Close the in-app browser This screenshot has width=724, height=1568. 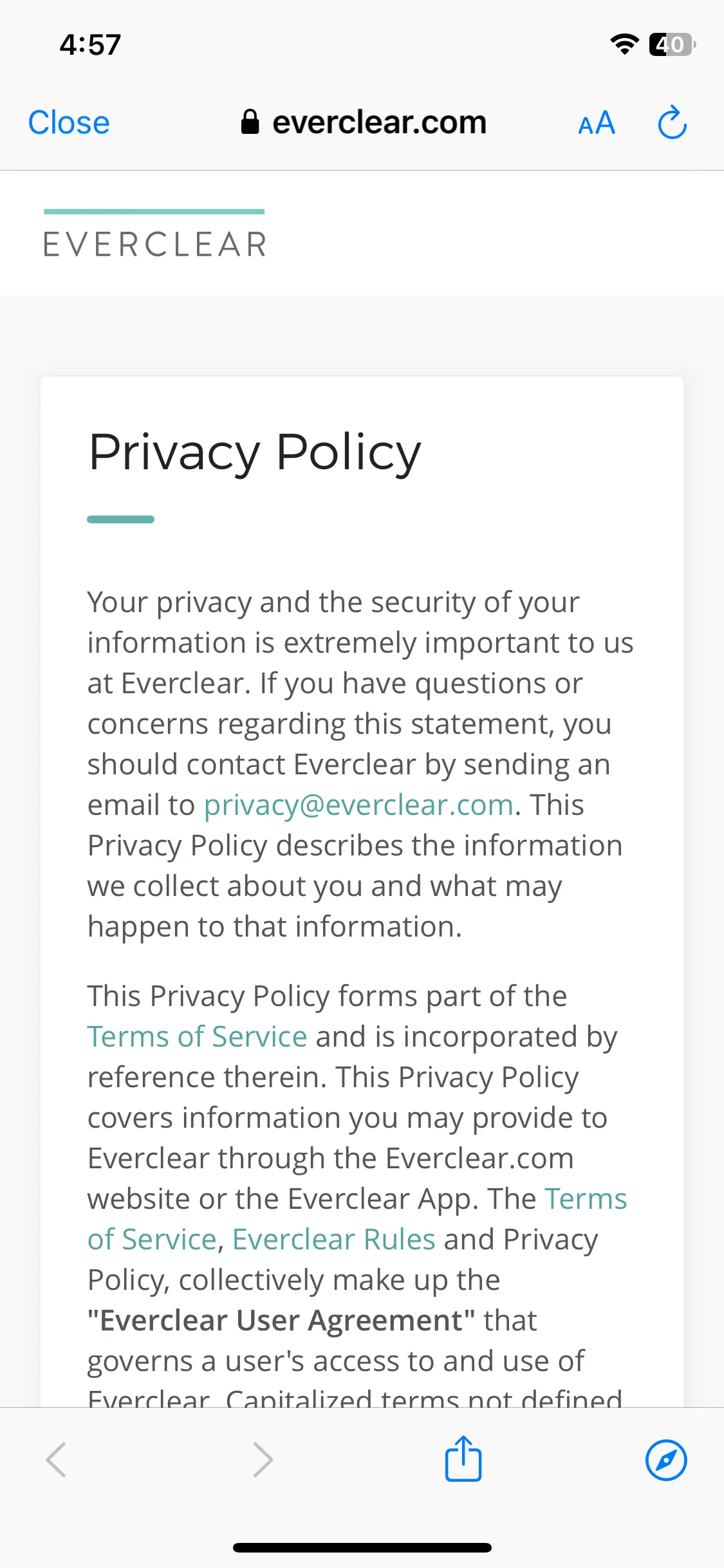(x=69, y=122)
